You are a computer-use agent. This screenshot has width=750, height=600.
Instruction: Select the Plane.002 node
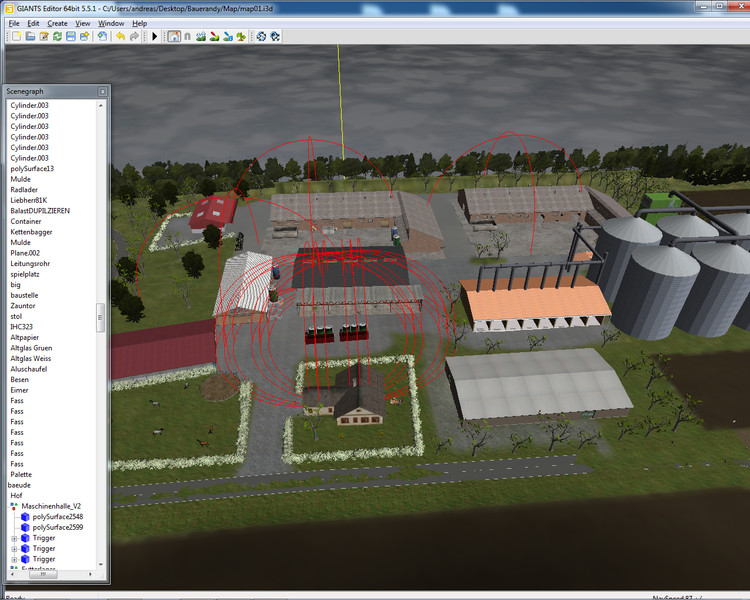click(25, 253)
